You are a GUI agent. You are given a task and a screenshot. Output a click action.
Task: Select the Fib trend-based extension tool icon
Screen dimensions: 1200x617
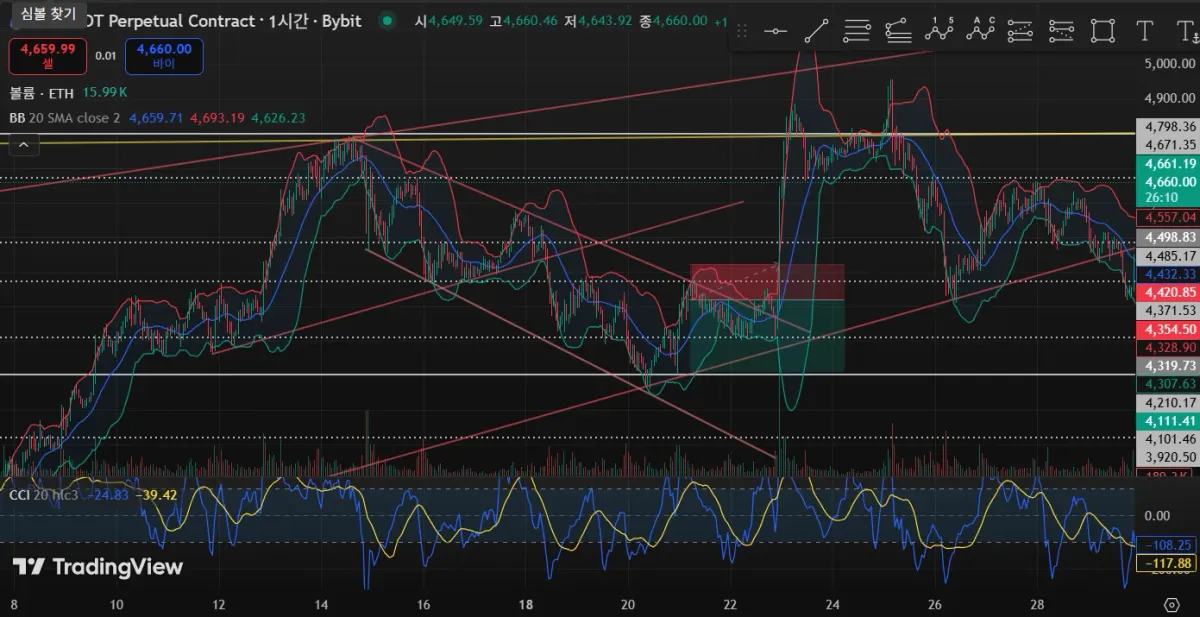pyautogui.click(x=898, y=31)
